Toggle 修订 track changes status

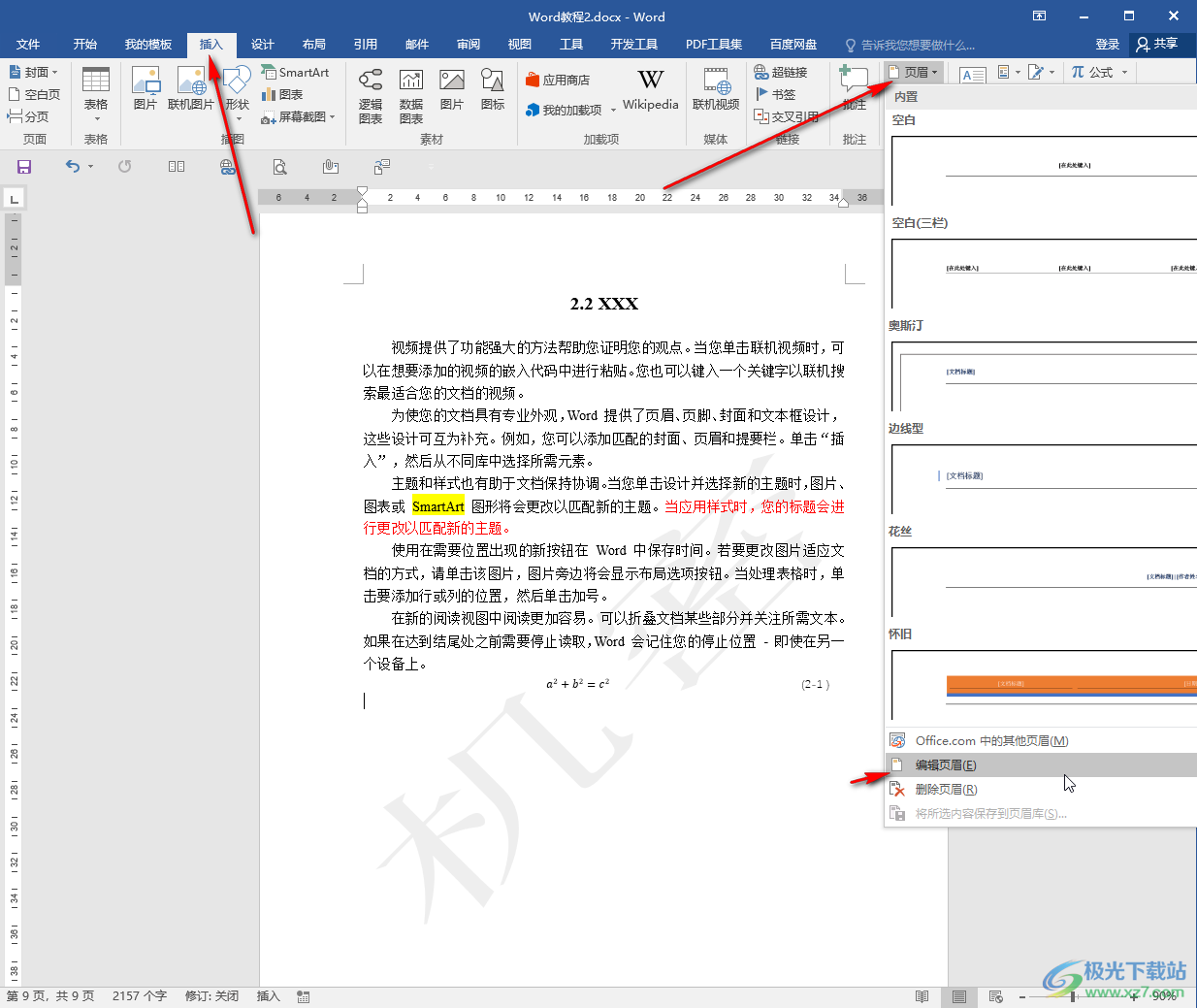coord(211,996)
